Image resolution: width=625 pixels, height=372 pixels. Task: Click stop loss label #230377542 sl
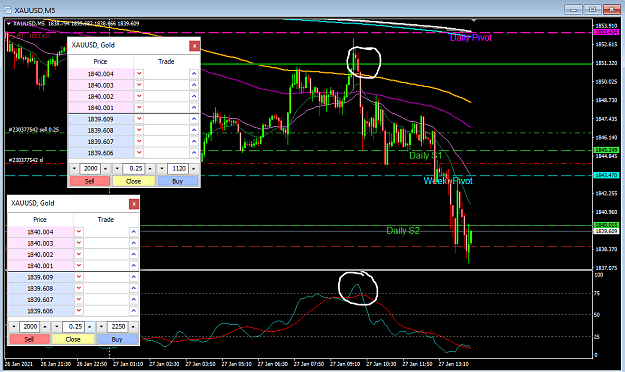26,160
